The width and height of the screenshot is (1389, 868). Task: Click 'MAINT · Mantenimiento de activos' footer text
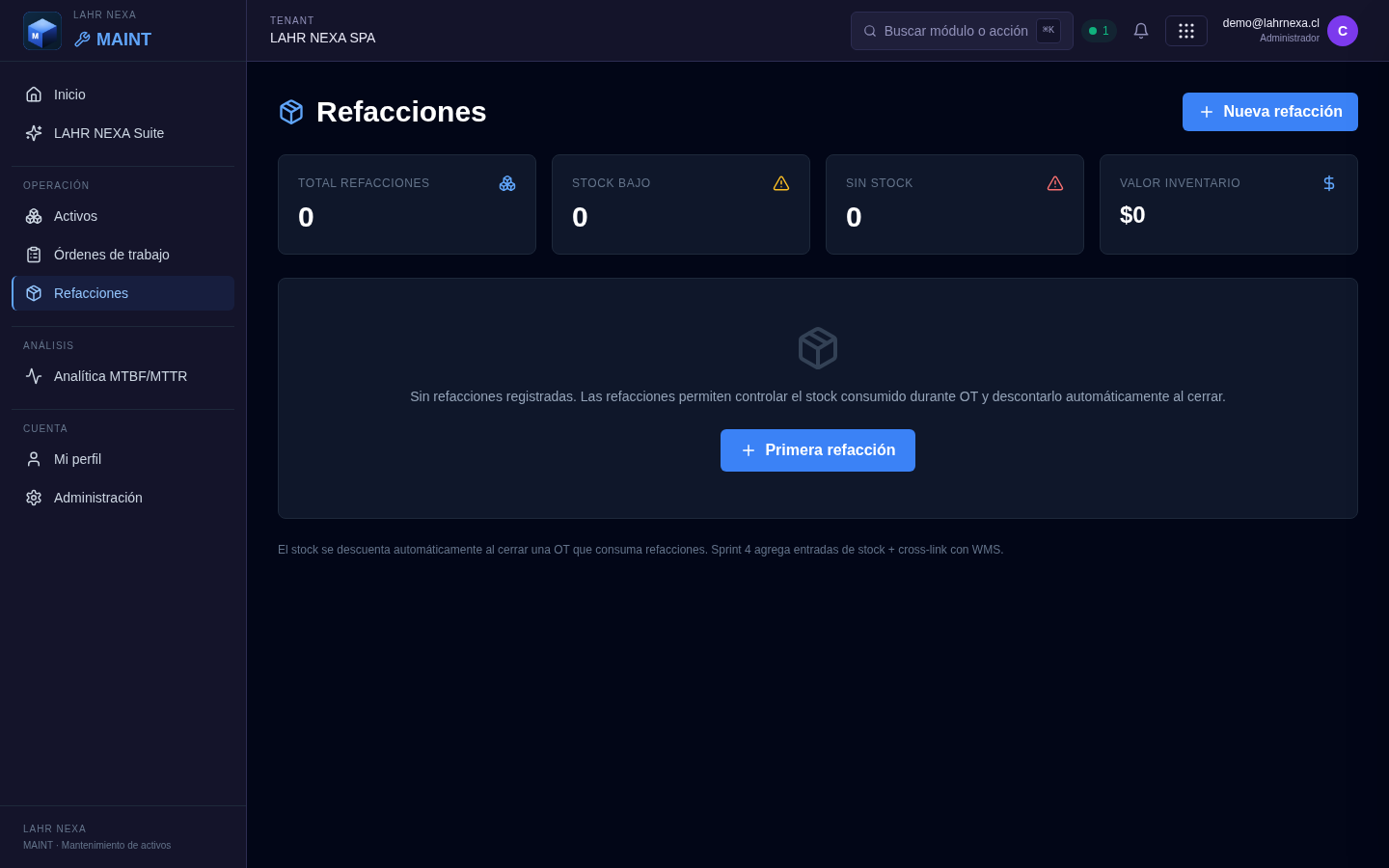pyautogui.click(x=96, y=846)
